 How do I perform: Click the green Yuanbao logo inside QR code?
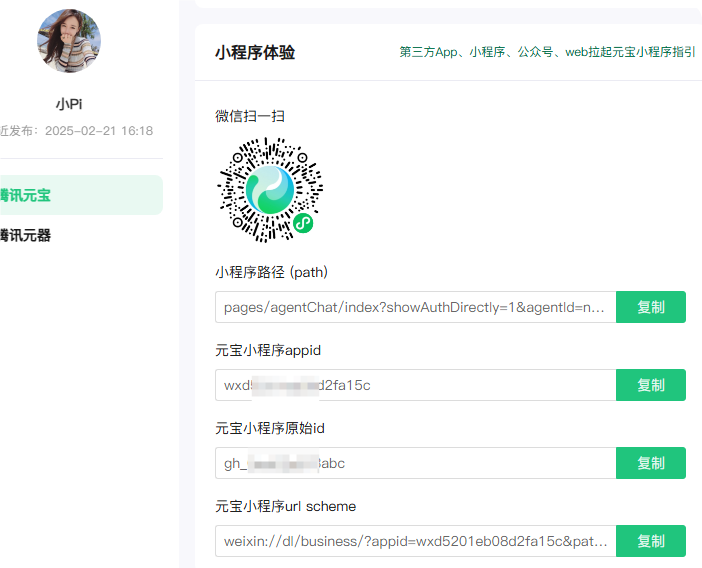click(270, 188)
